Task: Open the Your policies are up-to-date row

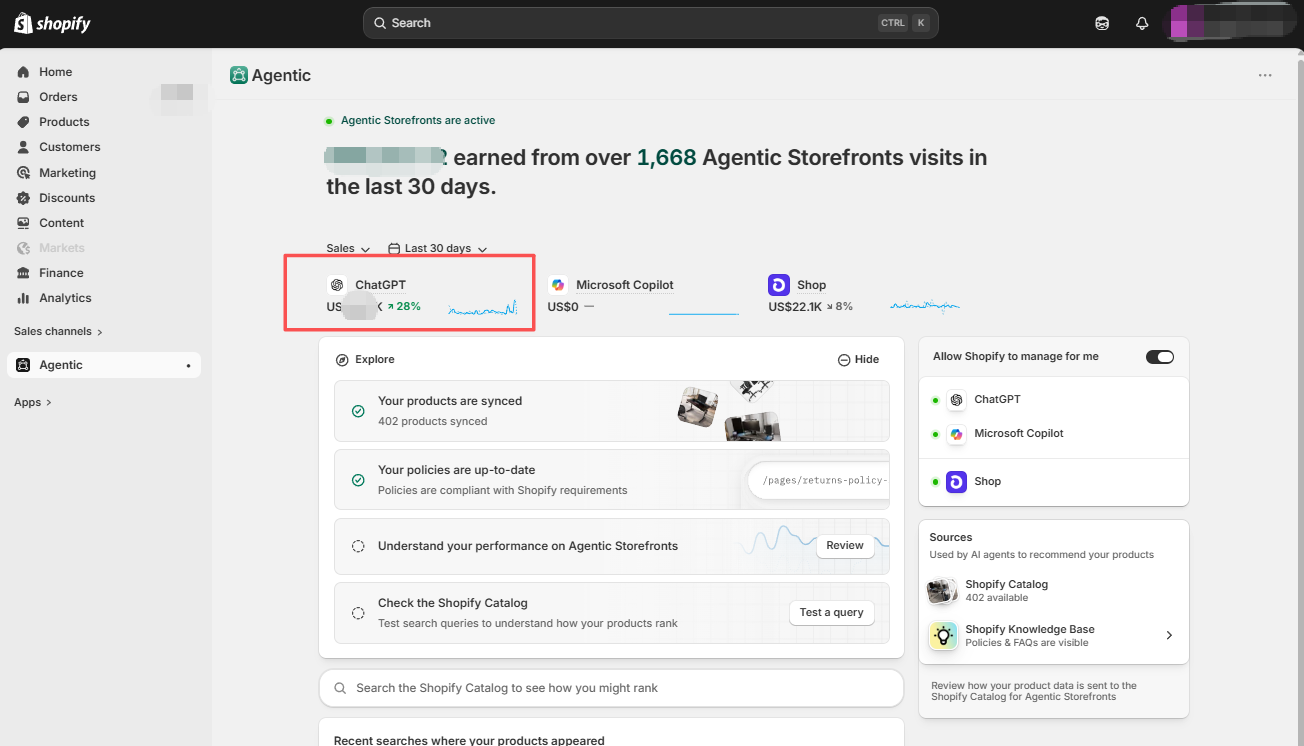Action: pyautogui.click(x=612, y=480)
